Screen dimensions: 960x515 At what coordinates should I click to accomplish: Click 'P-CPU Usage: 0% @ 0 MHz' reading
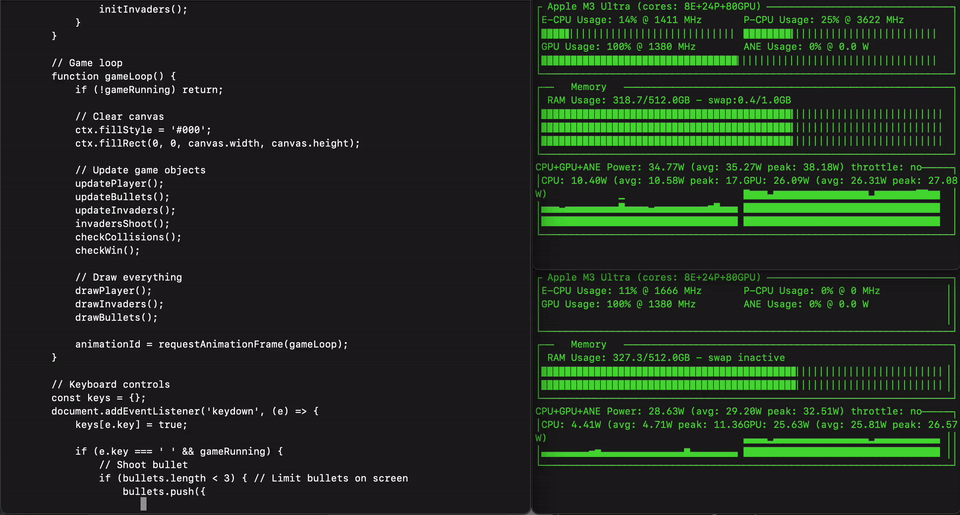coord(812,291)
